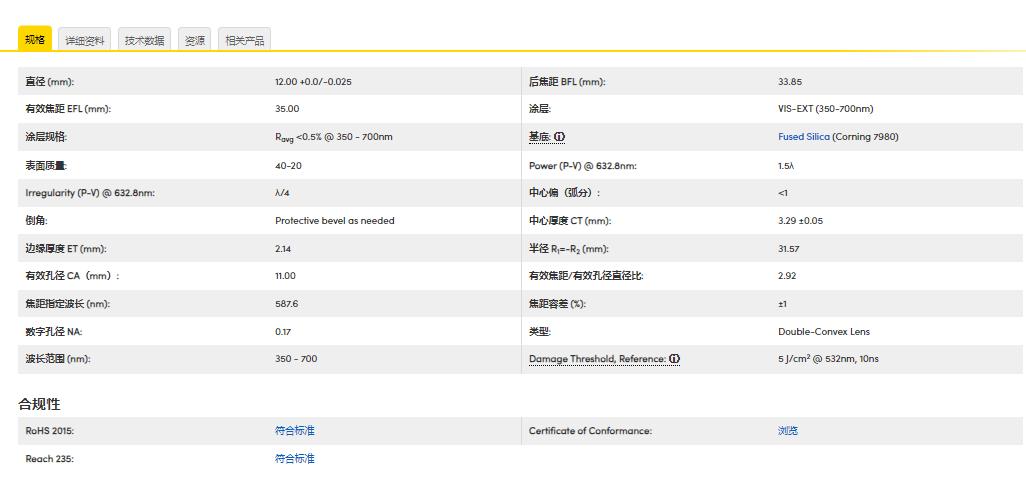This screenshot has width=1026, height=498.
Task: Click 符合标准 link for RoHS 2015
Action: 294,431
